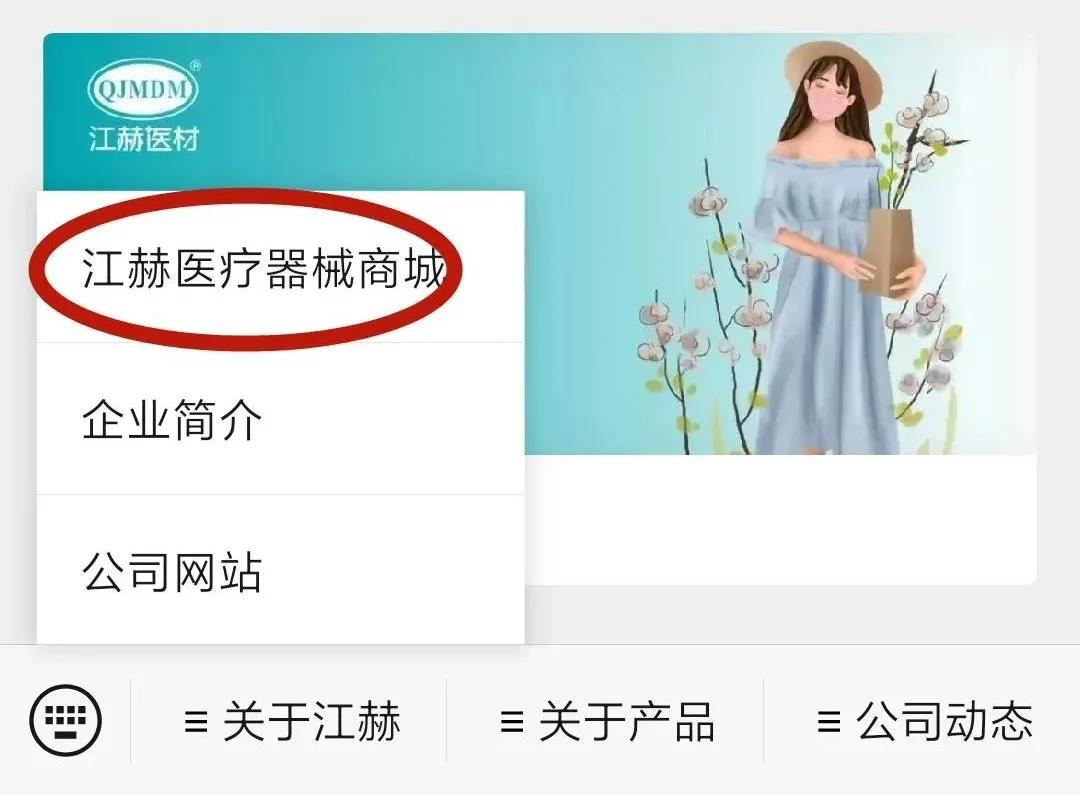Click the white area below the banner image
Viewport: 1080px width, 795px height.
(x=780, y=519)
